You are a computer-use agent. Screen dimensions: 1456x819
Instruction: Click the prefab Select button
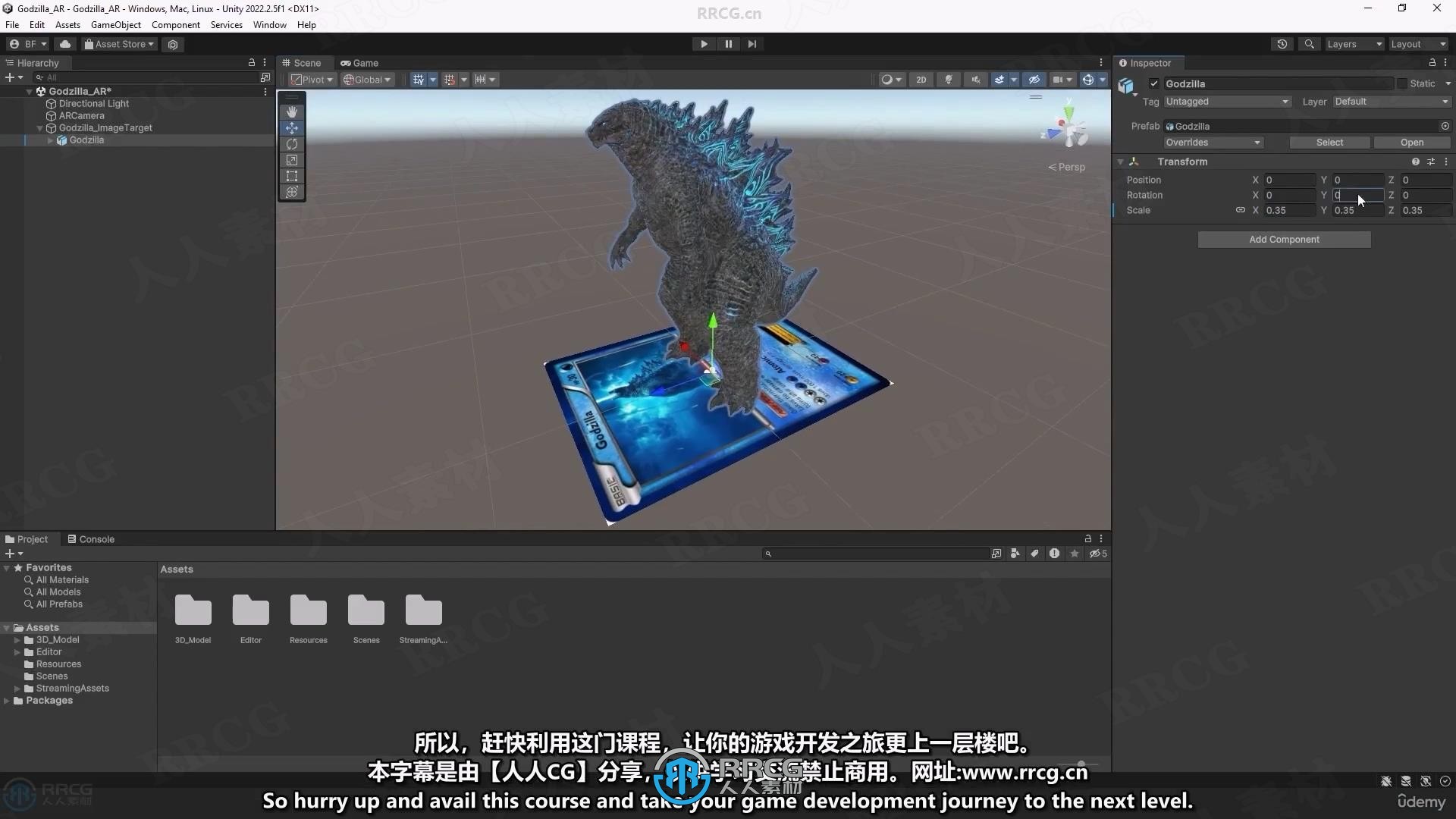(x=1329, y=143)
